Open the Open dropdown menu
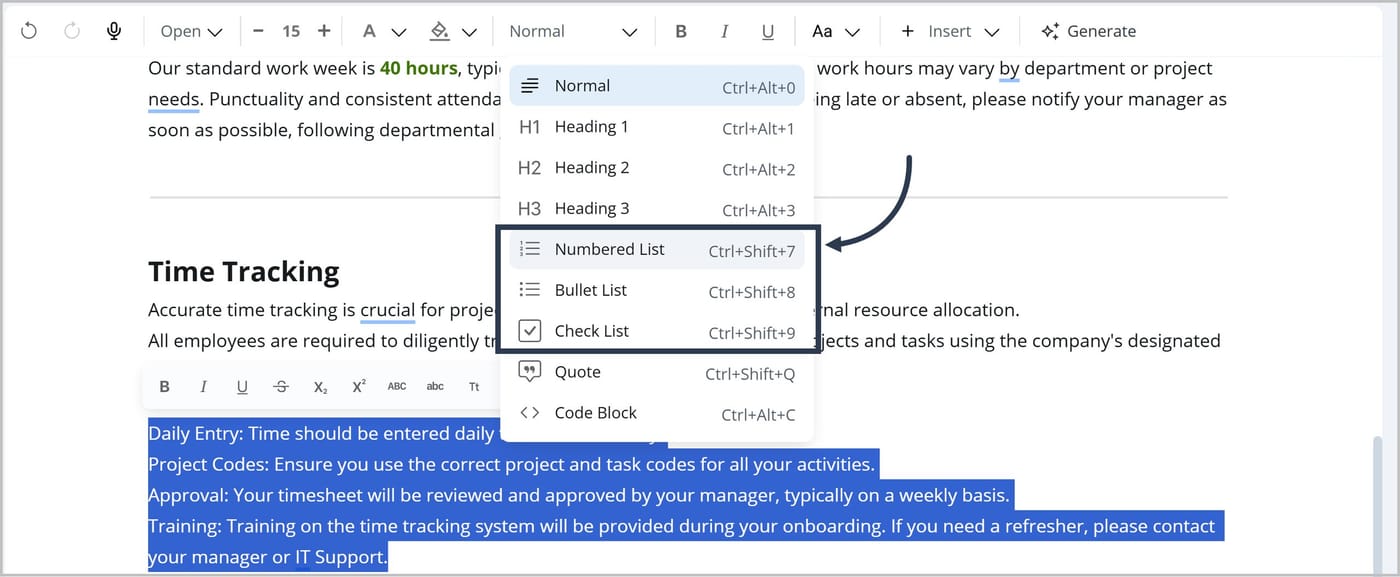1400x577 pixels. click(x=191, y=31)
